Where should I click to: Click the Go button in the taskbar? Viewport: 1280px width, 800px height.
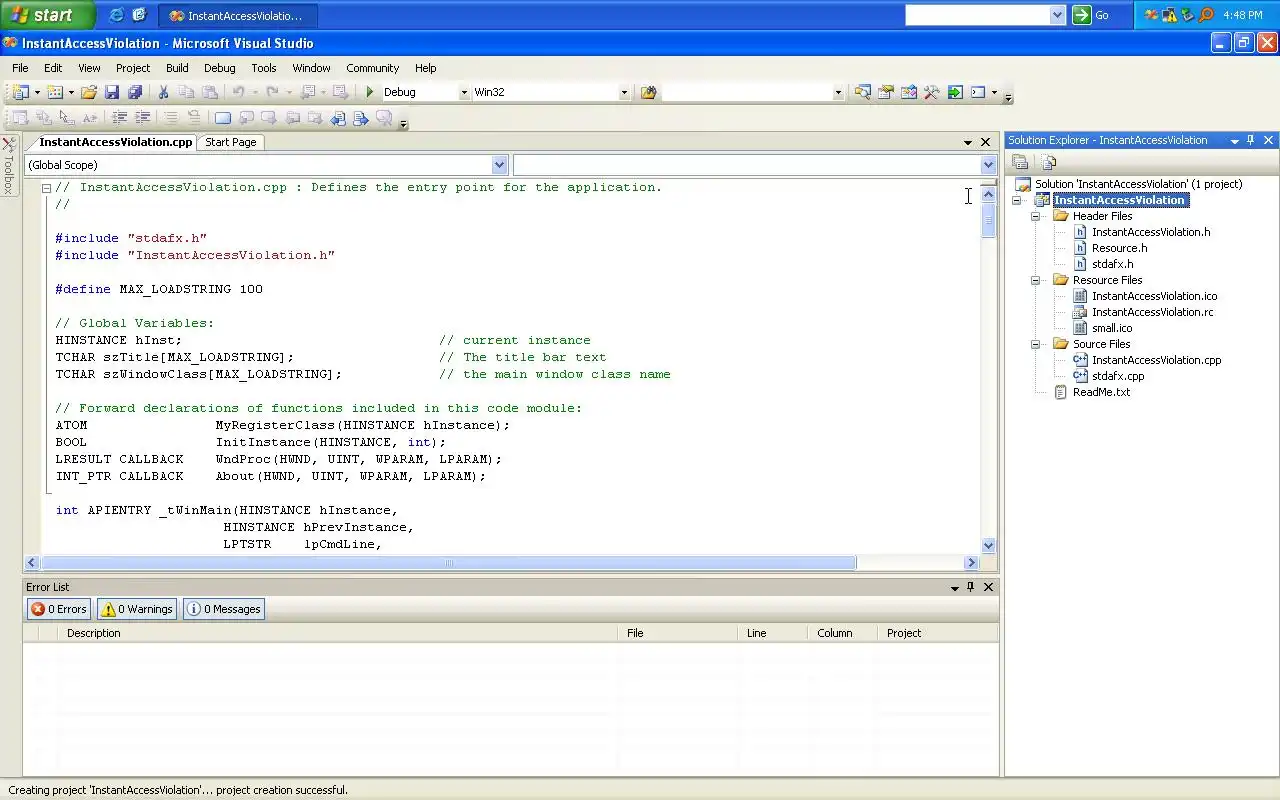[x=1092, y=15]
